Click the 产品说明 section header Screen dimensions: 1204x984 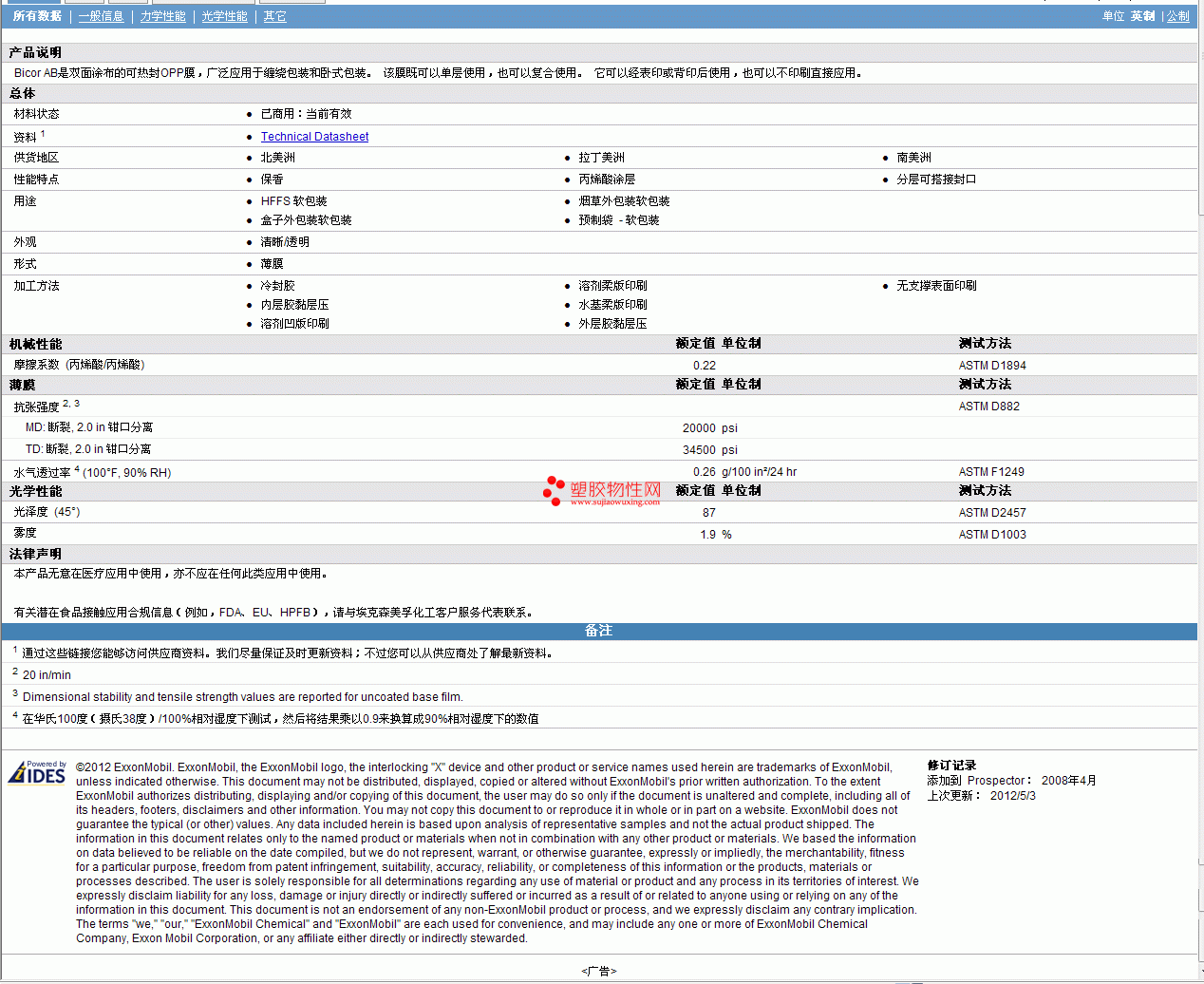click(36, 52)
